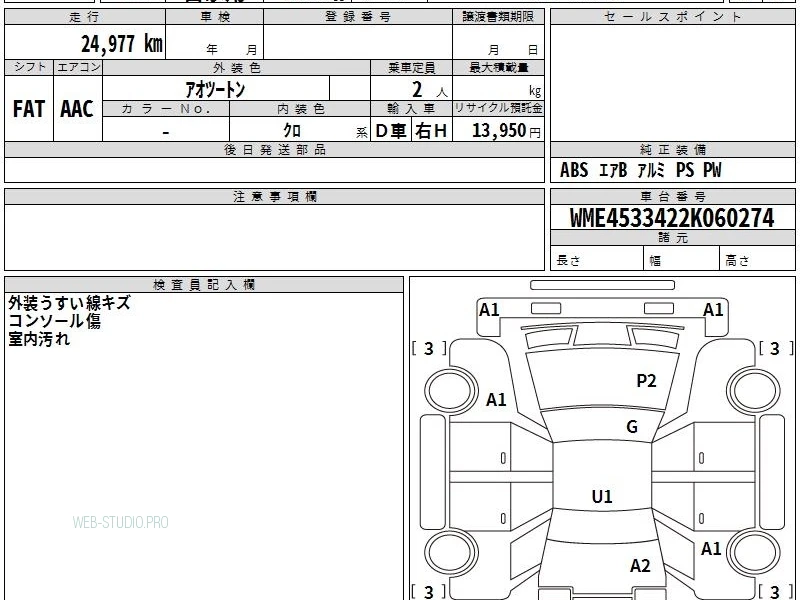Image resolution: width=800 pixels, height=600 pixels.
Task: Select inspector note 室内汚れ
Action: click(x=39, y=339)
